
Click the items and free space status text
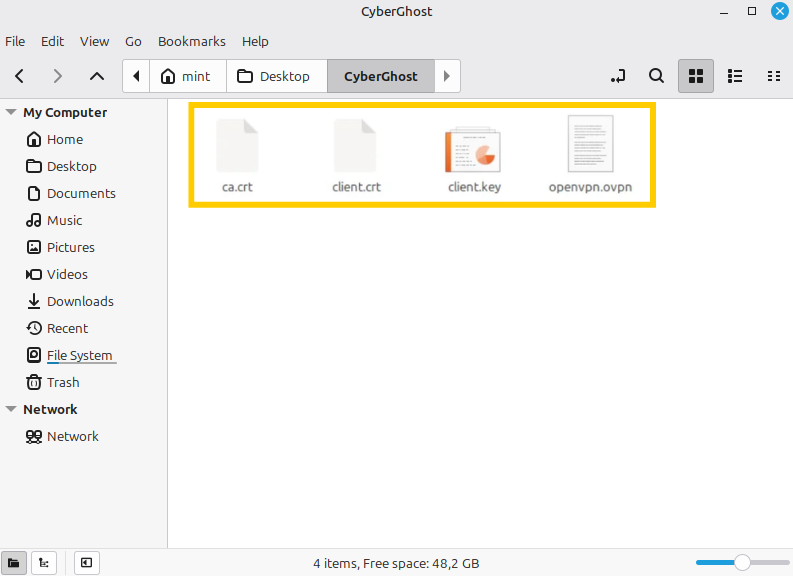tap(396, 563)
